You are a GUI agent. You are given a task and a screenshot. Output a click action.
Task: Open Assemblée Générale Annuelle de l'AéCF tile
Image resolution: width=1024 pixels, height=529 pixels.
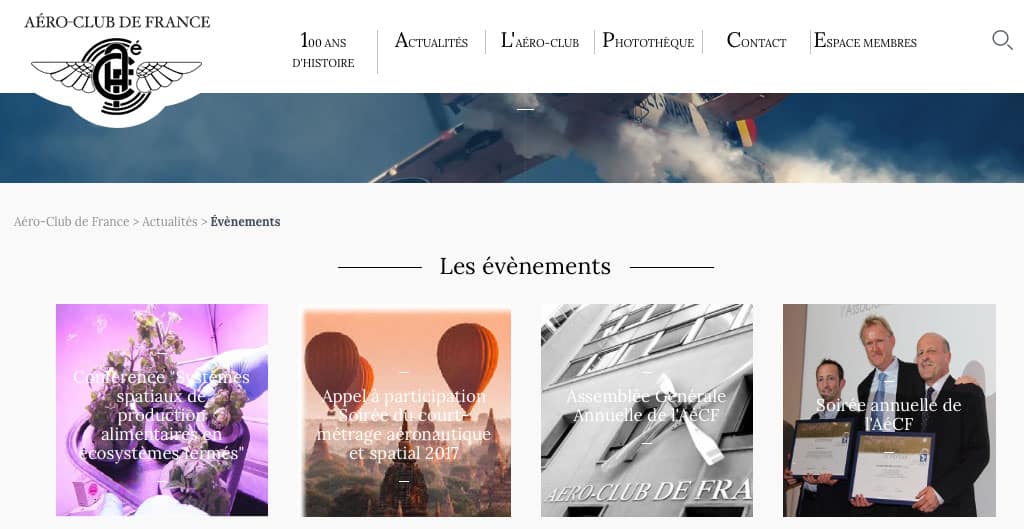point(647,410)
